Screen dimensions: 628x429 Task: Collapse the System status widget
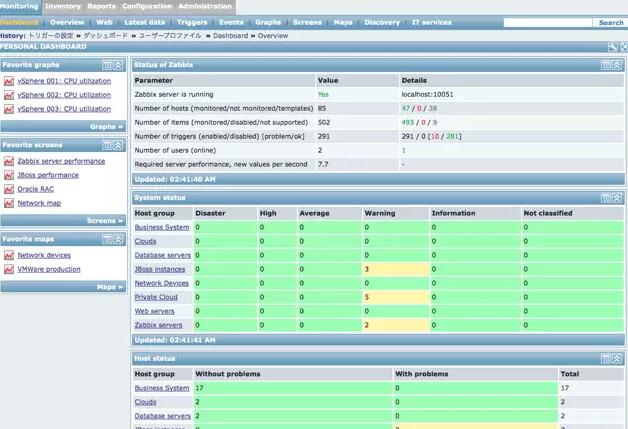click(617, 197)
